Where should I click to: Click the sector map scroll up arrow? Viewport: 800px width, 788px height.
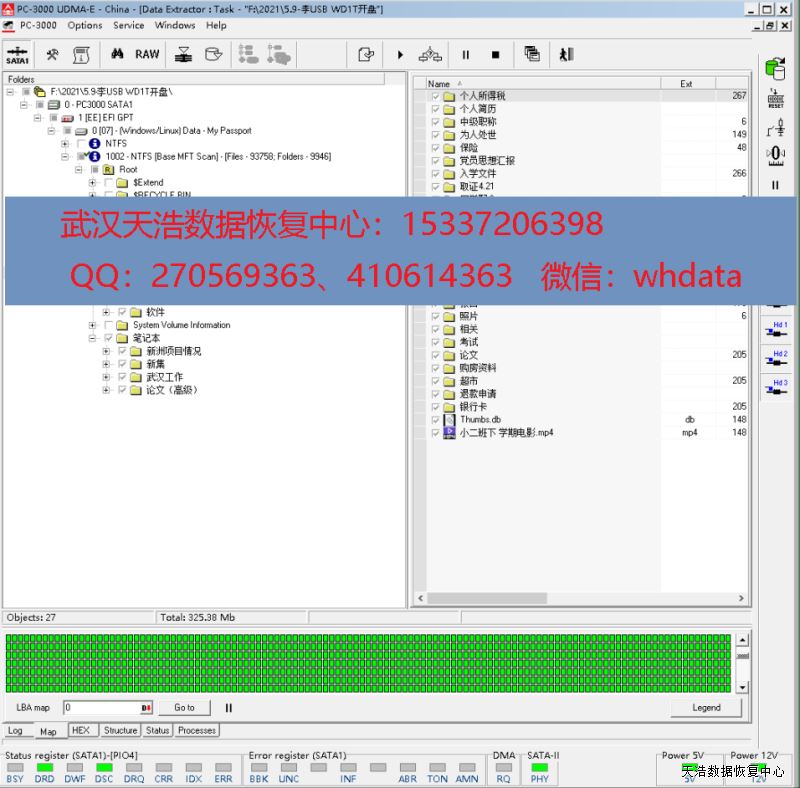point(743,640)
